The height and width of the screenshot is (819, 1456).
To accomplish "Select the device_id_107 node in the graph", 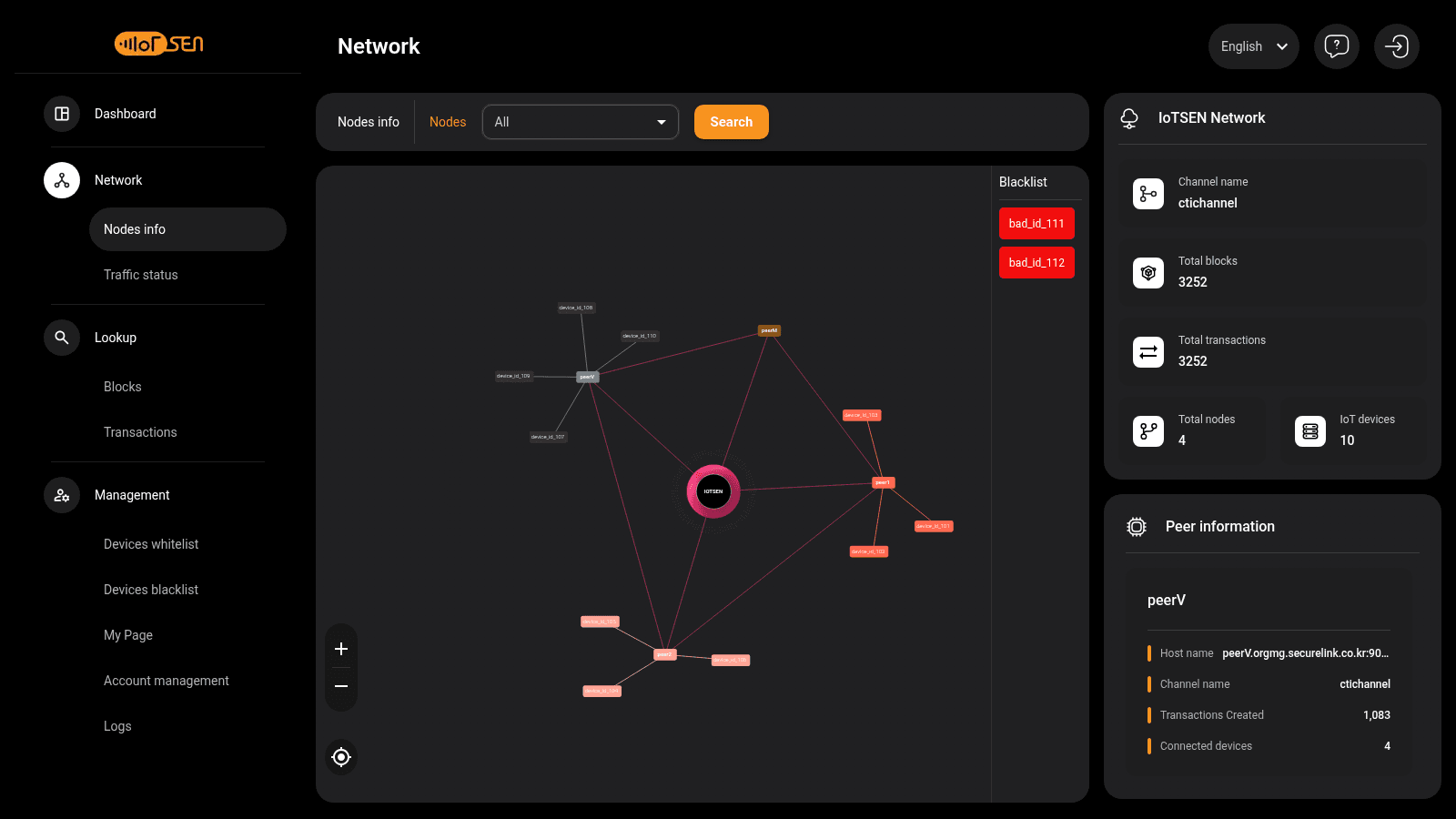I will pyautogui.click(x=548, y=437).
